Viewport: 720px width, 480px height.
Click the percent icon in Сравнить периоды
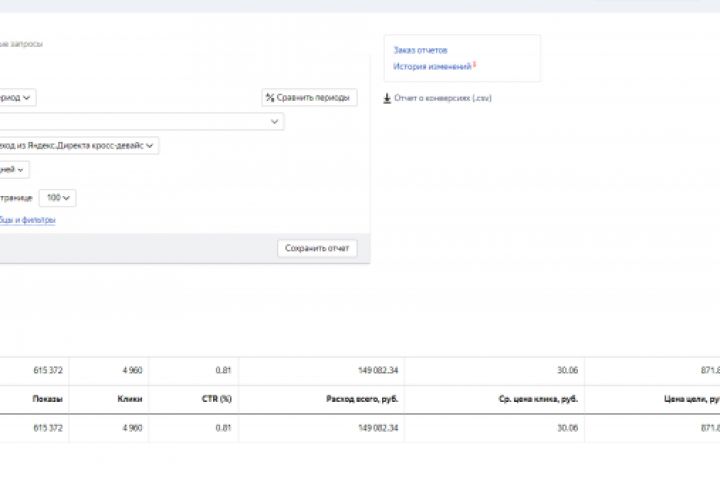click(x=270, y=98)
